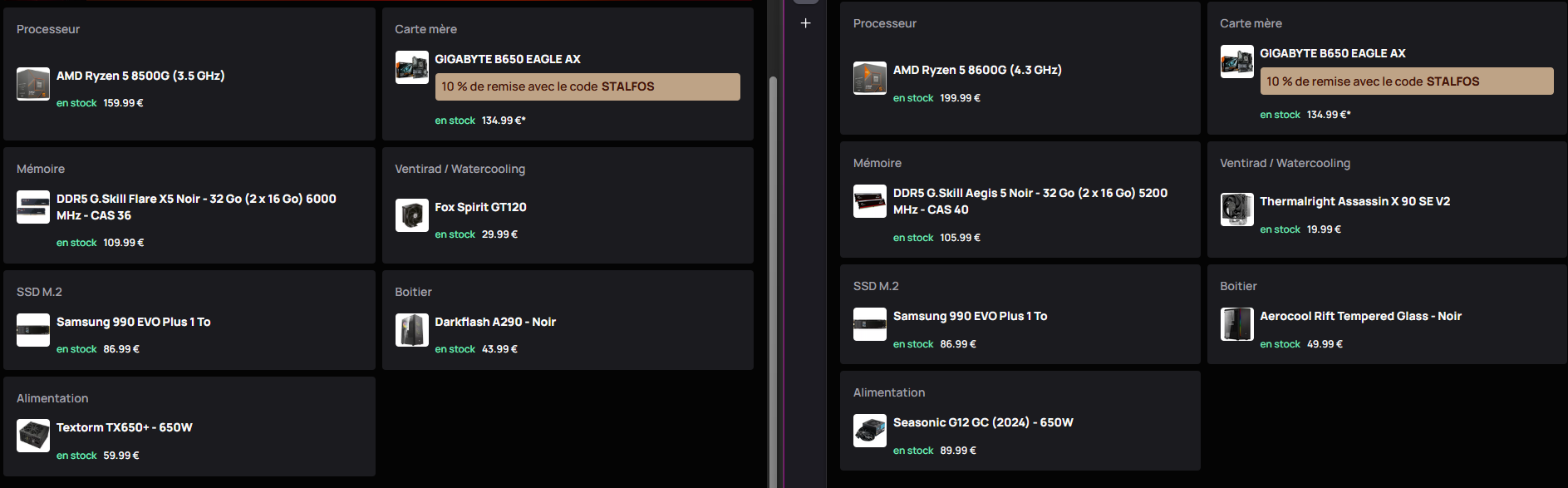Click the Seasonic G12 GC power supply thumbnail

coord(870,431)
